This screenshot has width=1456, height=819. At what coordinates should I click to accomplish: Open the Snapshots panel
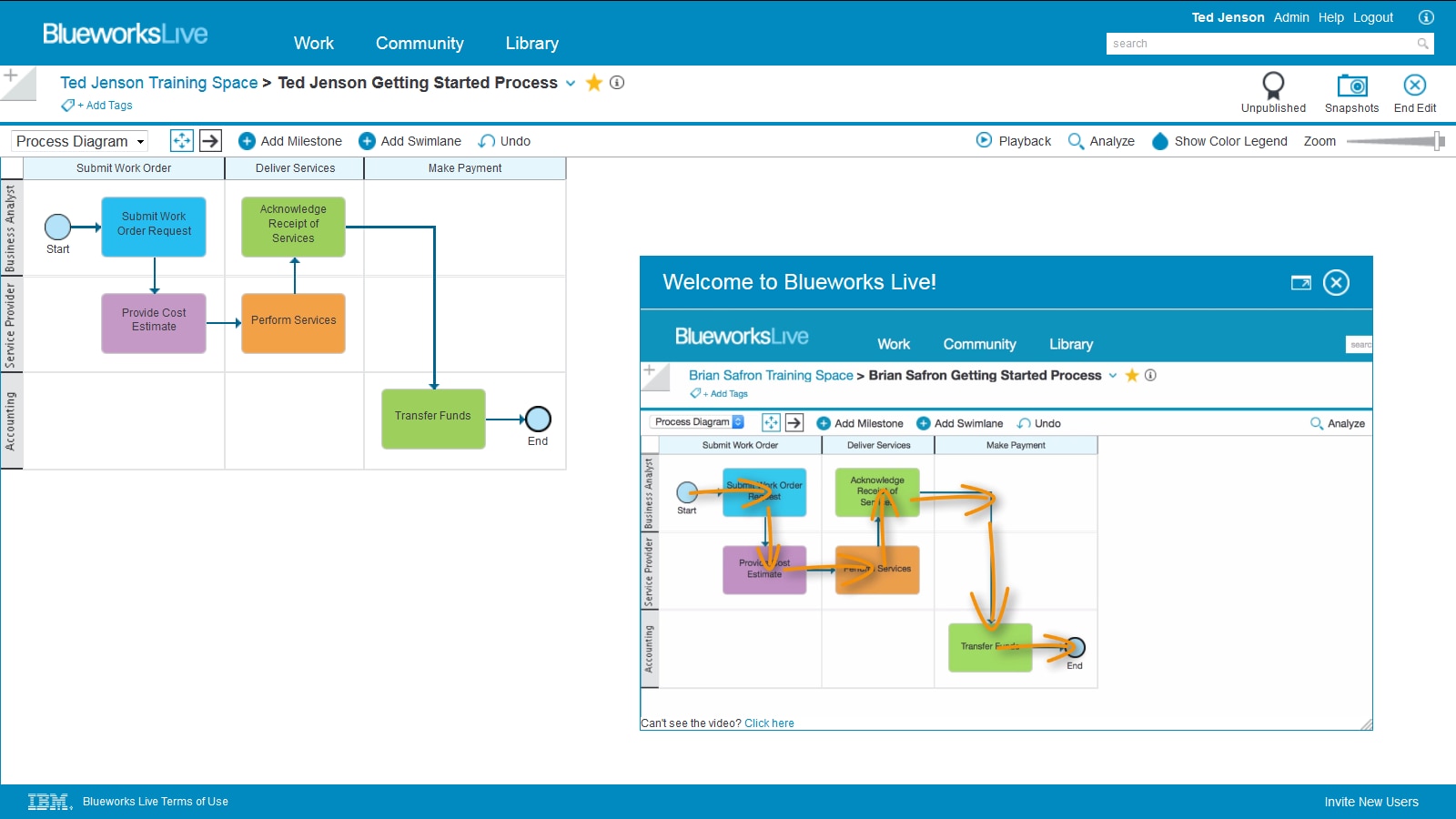point(1352,91)
